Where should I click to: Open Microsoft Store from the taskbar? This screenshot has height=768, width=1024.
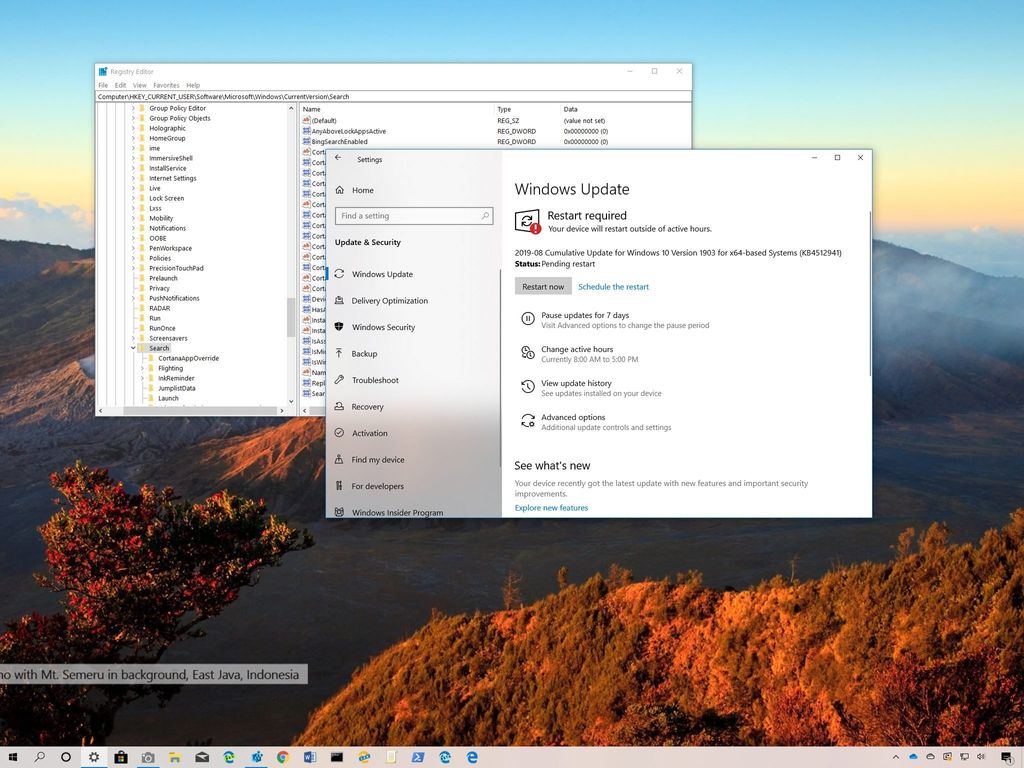[x=121, y=757]
